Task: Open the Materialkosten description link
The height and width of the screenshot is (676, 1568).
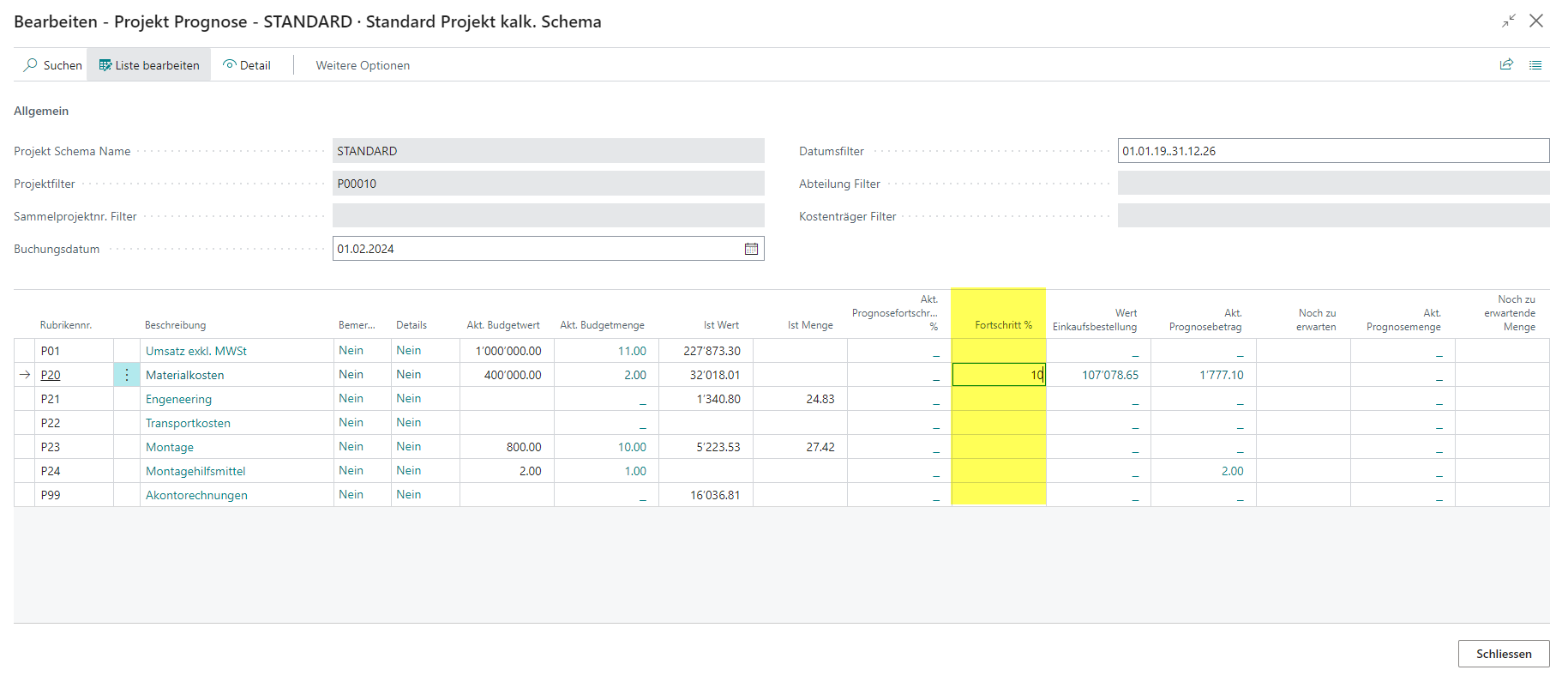Action: (x=184, y=375)
